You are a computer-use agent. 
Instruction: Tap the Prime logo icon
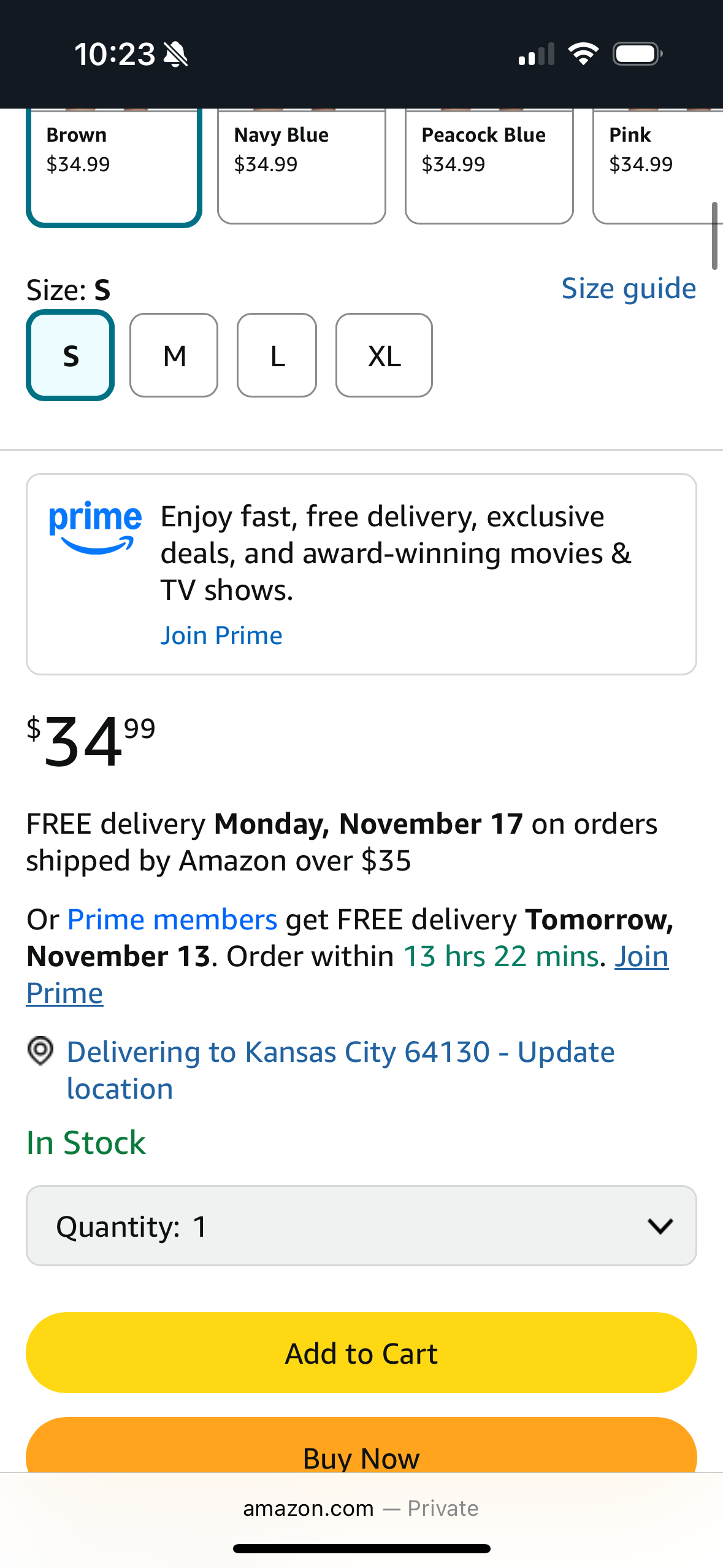coord(95,528)
